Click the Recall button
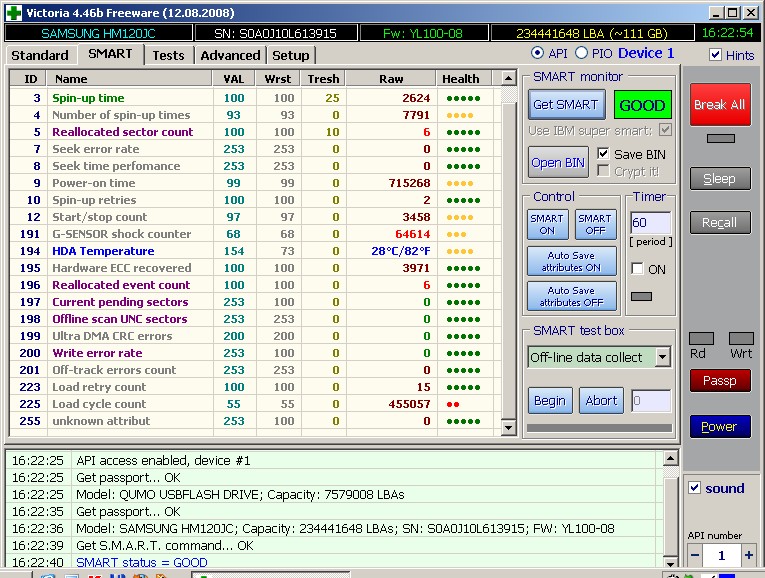Viewport: 765px width, 578px height. pos(720,222)
